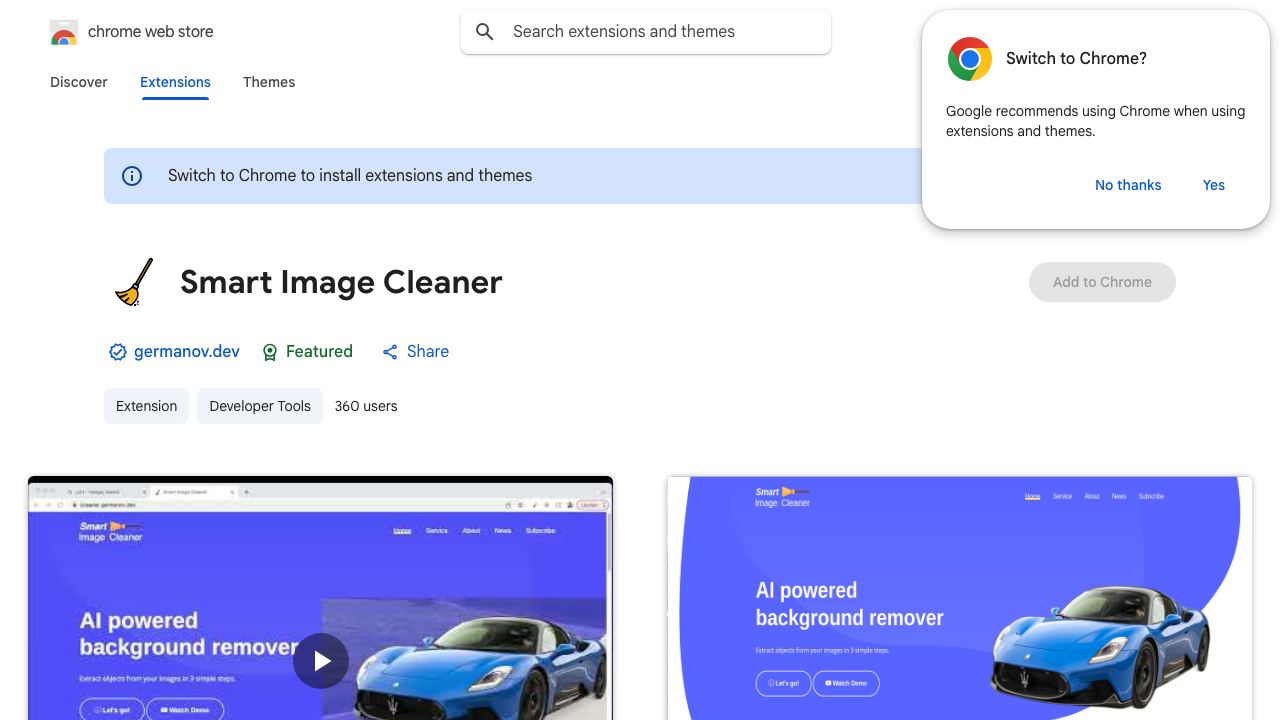Click the Featured award ribbon icon
Viewport: 1280px width, 720px height.
(270, 352)
